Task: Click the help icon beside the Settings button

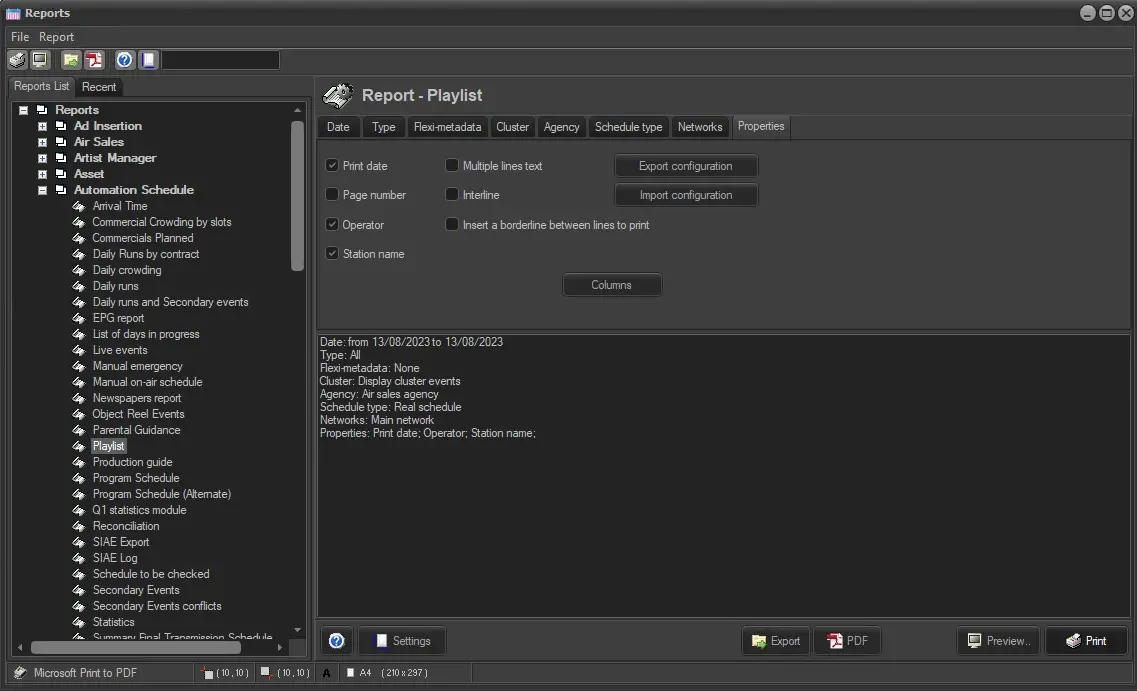Action: click(337, 641)
